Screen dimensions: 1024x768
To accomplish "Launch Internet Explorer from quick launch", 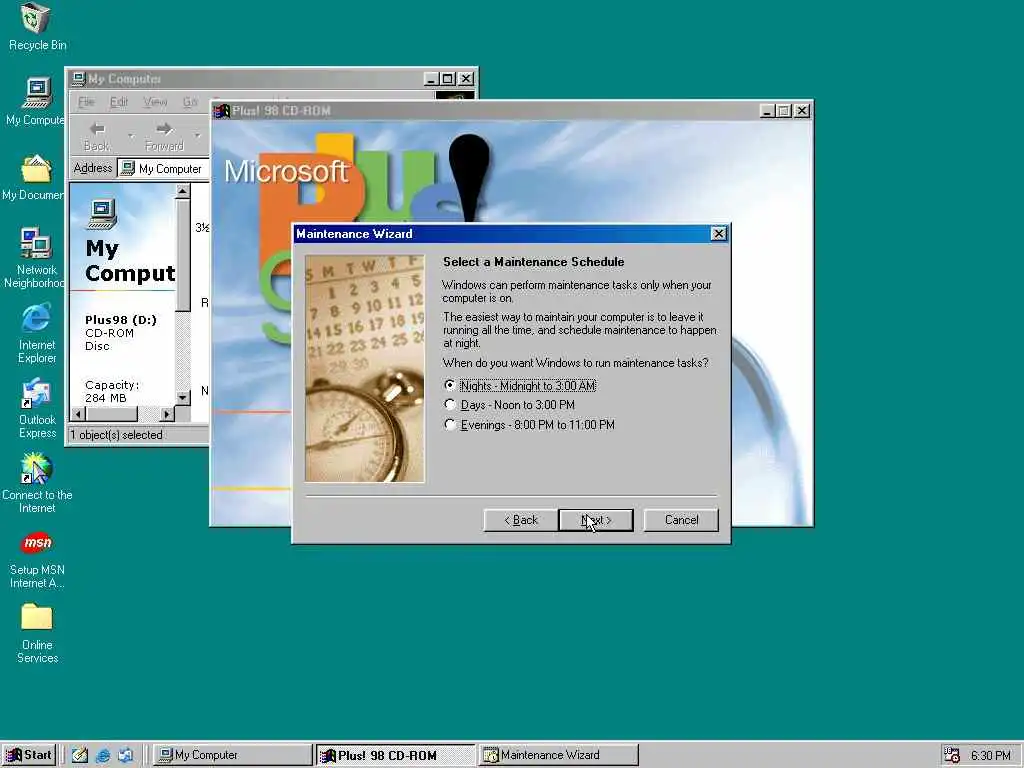I will pyautogui.click(x=103, y=755).
